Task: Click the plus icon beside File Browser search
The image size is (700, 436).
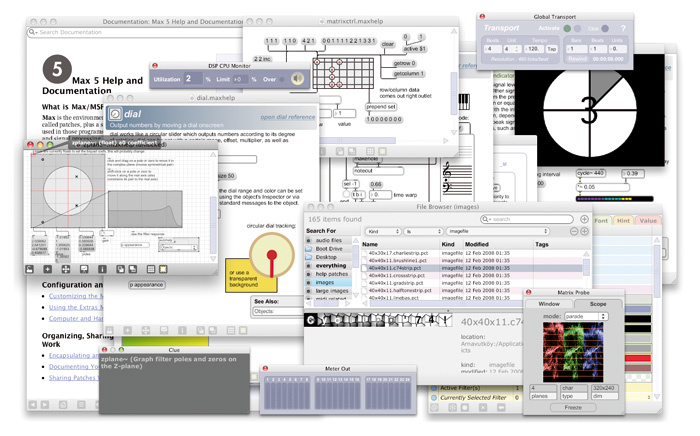Action: point(585,218)
